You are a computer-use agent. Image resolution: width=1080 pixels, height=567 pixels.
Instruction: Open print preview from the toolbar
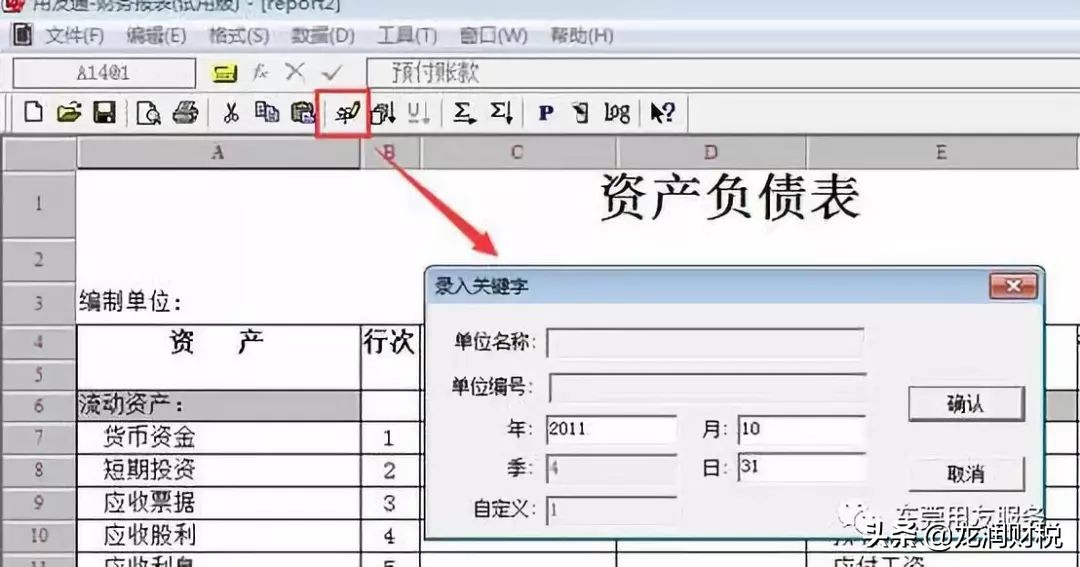click(148, 112)
